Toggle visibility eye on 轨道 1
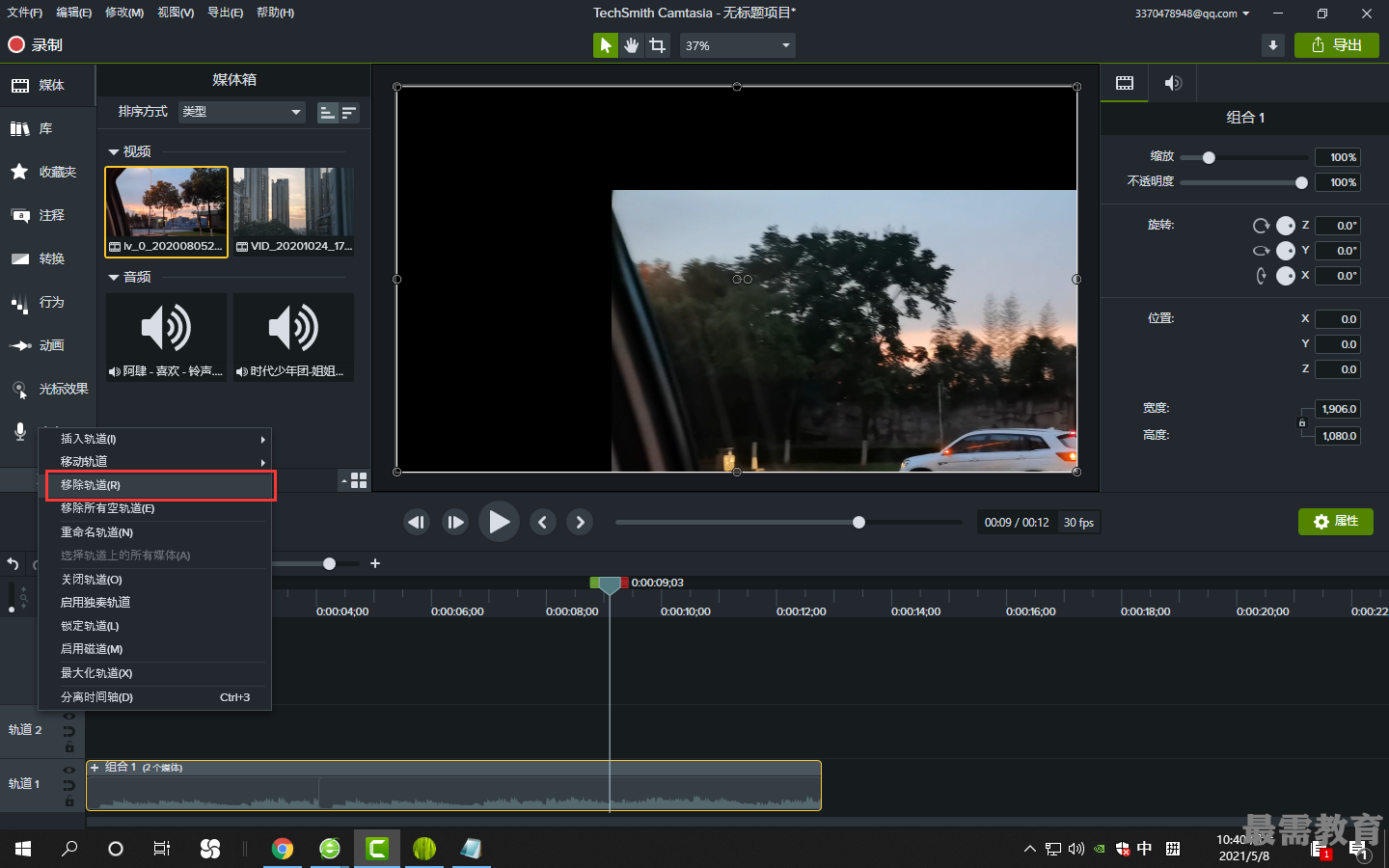Image resolution: width=1389 pixels, height=868 pixels. pos(69,771)
